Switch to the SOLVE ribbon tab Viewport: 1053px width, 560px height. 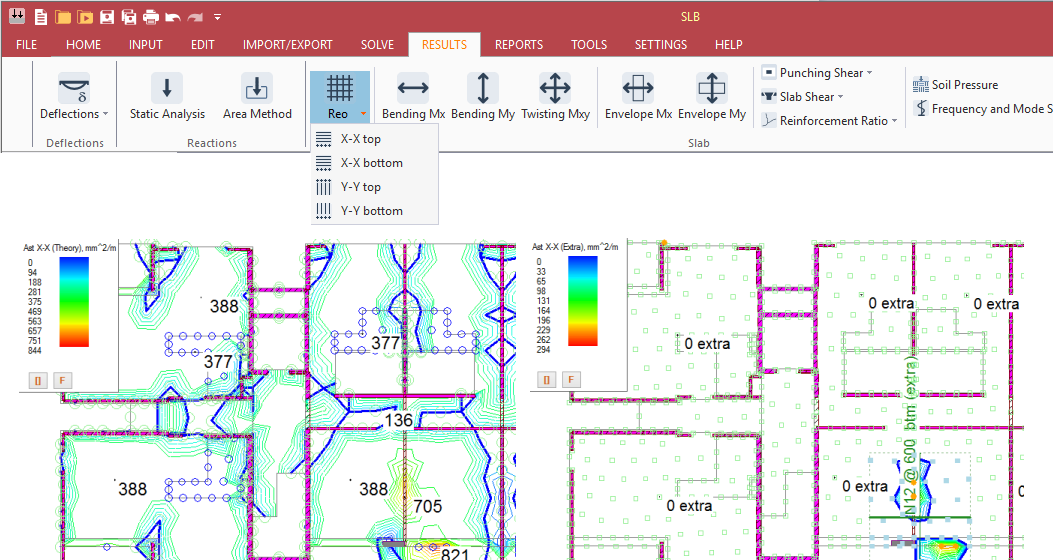point(377,45)
